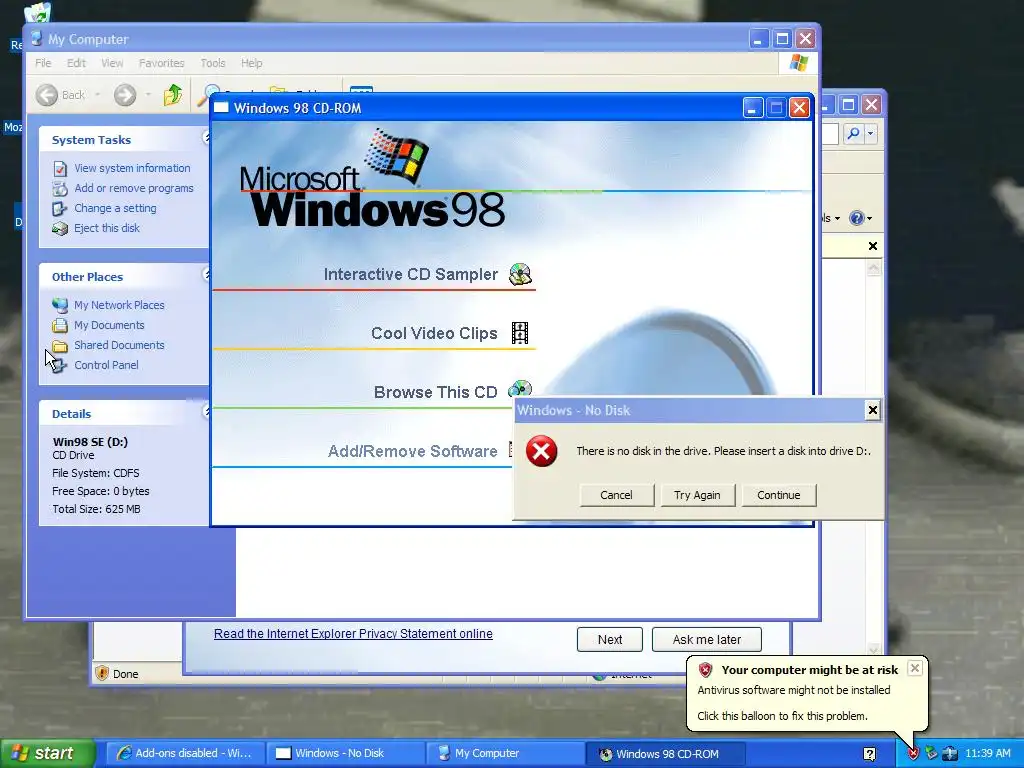
Task: Click Try Again in No Disk dialog
Action: [x=697, y=495]
